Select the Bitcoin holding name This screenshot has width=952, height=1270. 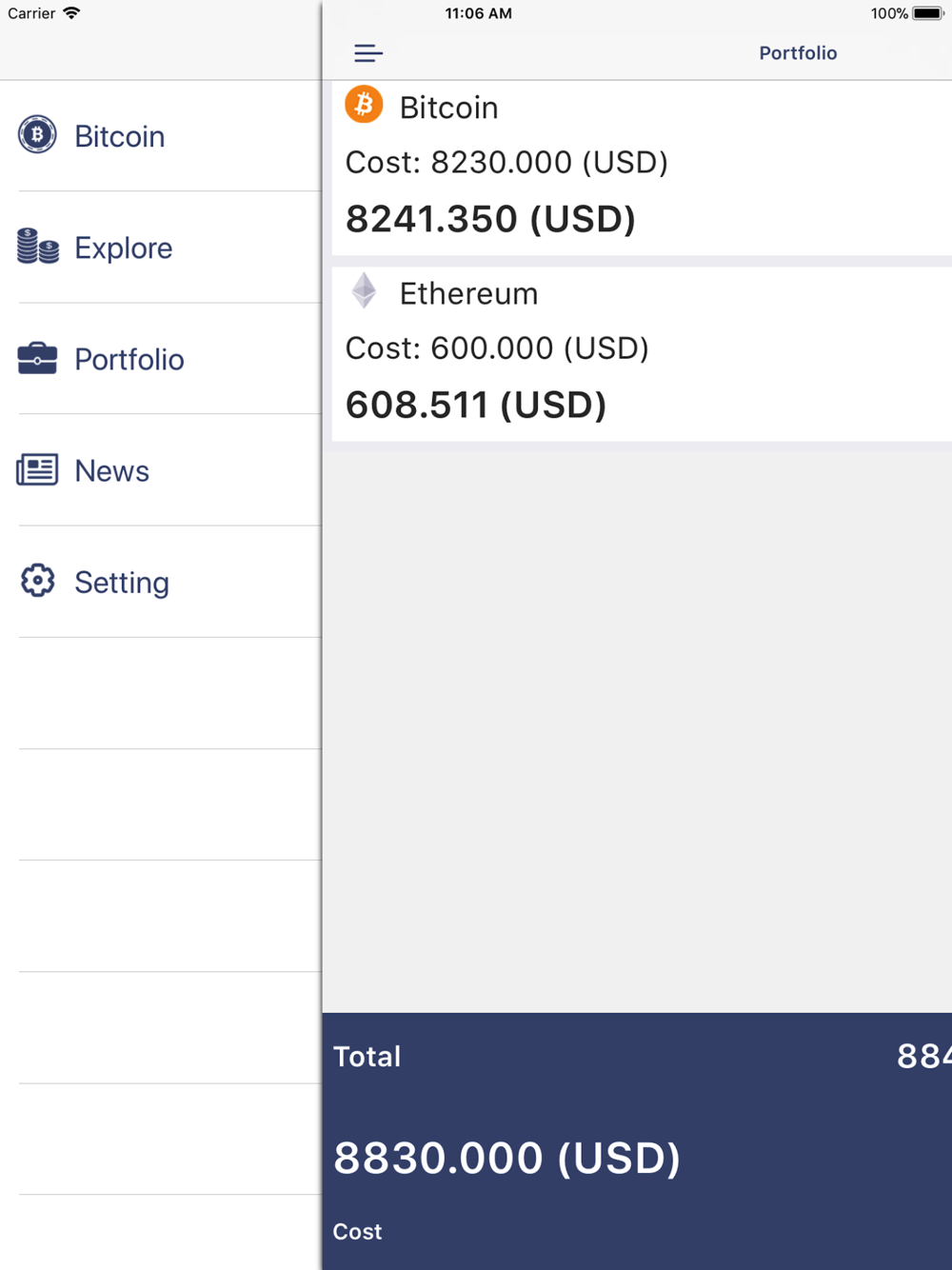click(x=448, y=108)
